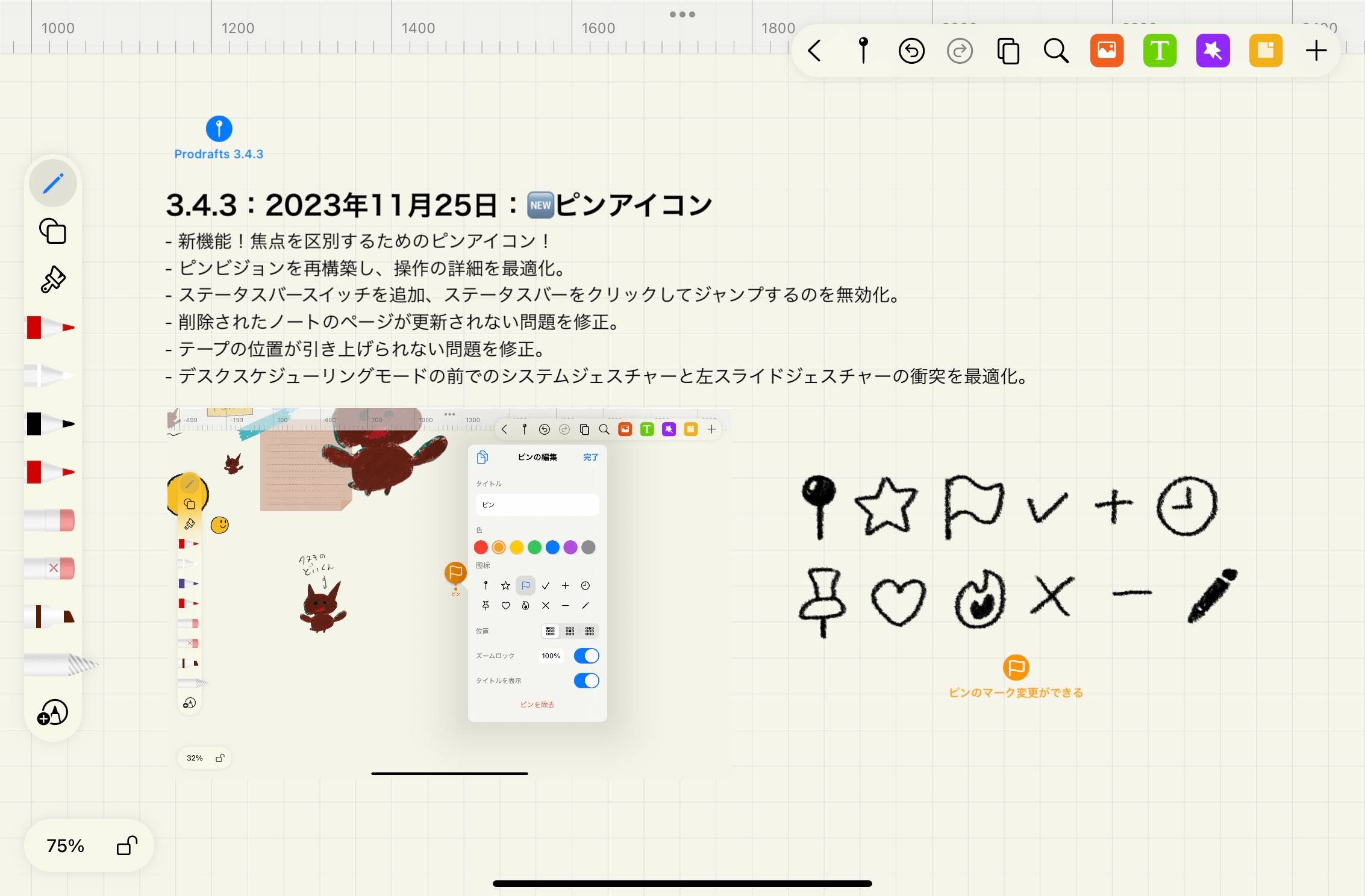Tap the orange flag pin marker
The width and height of the screenshot is (1365, 896).
click(1016, 667)
